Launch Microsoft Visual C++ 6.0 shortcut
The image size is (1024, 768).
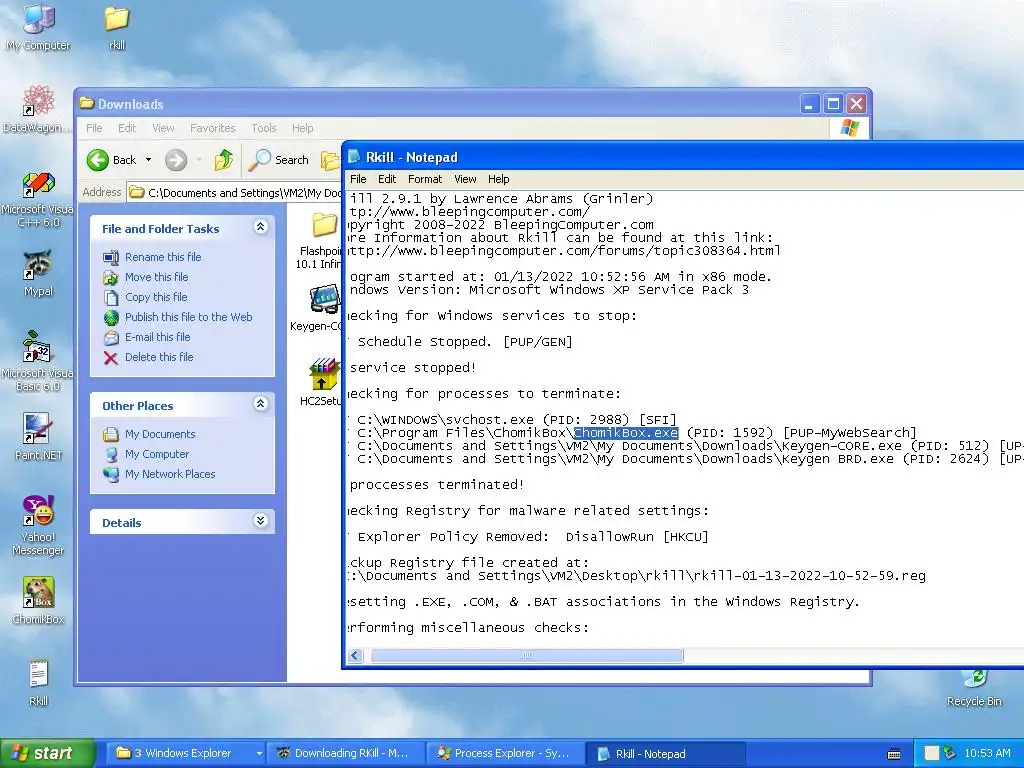coord(39,199)
